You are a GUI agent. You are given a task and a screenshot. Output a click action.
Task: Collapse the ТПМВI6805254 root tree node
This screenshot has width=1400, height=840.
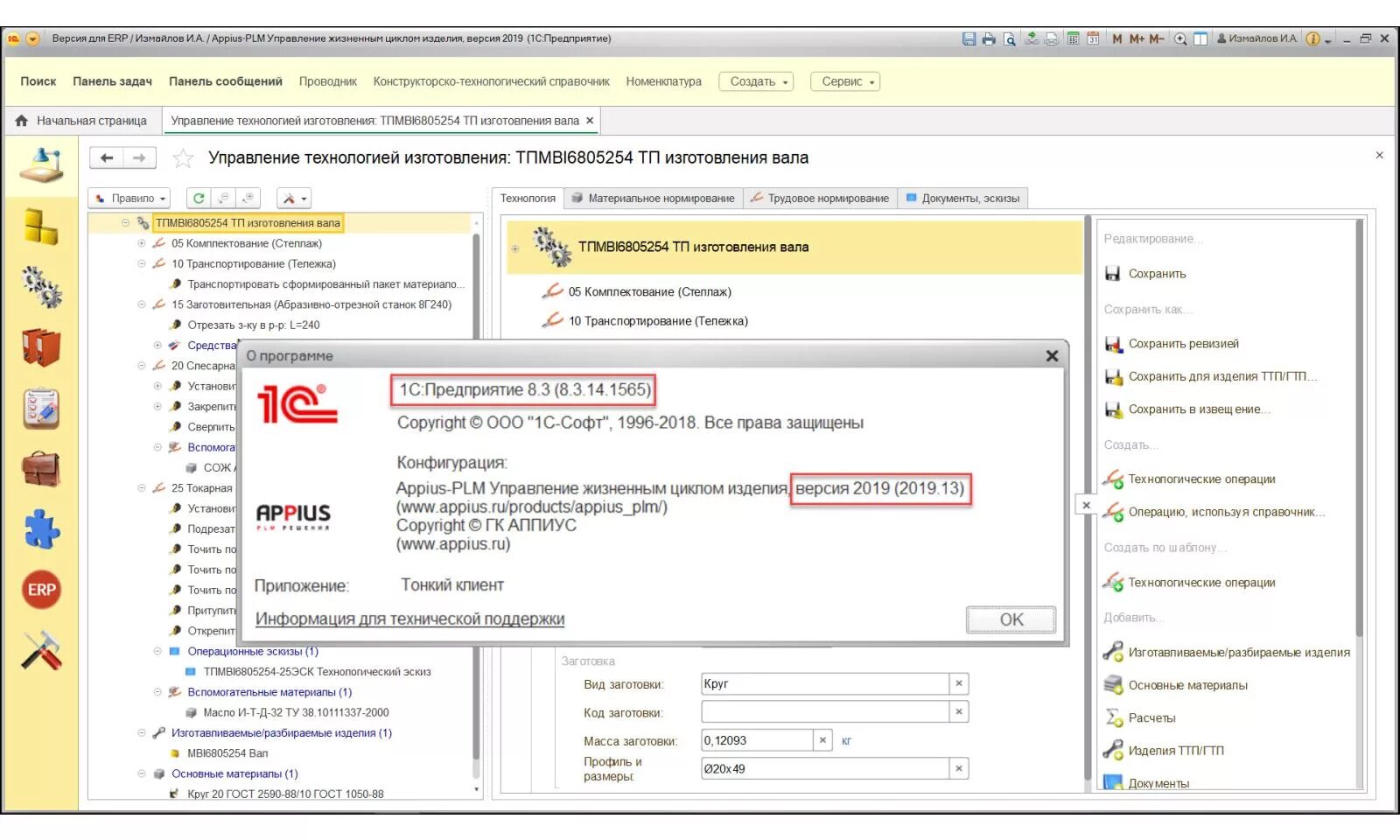125,223
